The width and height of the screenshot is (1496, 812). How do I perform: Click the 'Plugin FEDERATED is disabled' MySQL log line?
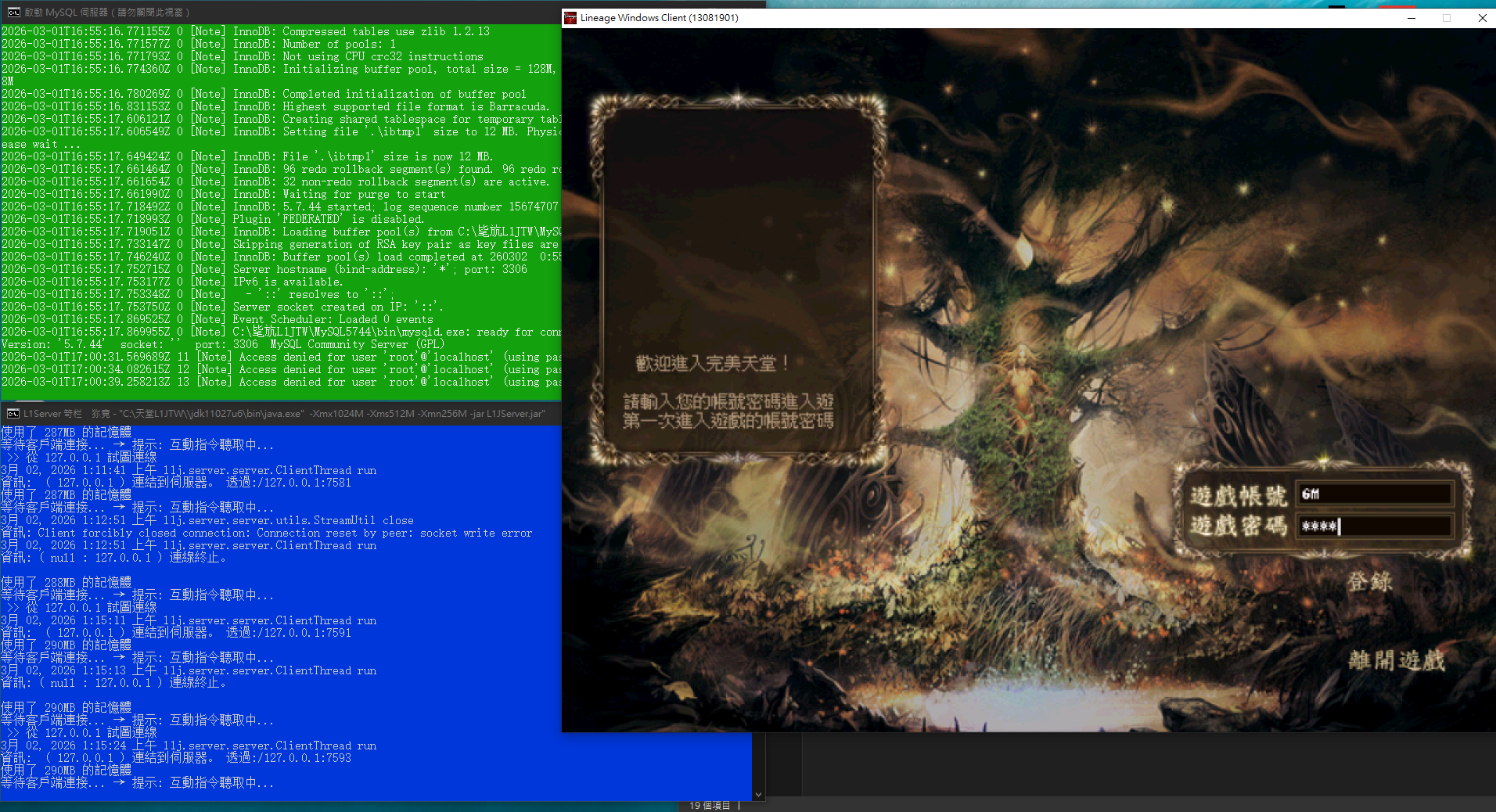212,219
